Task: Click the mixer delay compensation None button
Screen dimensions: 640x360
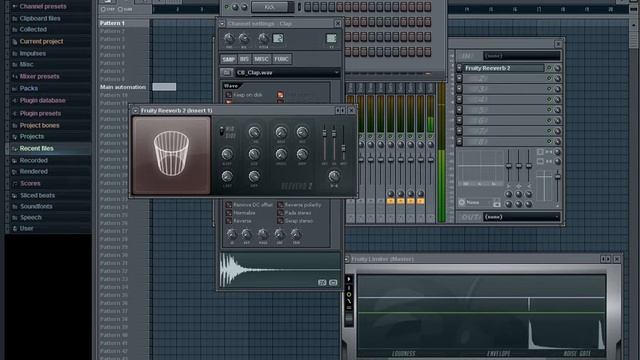Action: point(473,202)
